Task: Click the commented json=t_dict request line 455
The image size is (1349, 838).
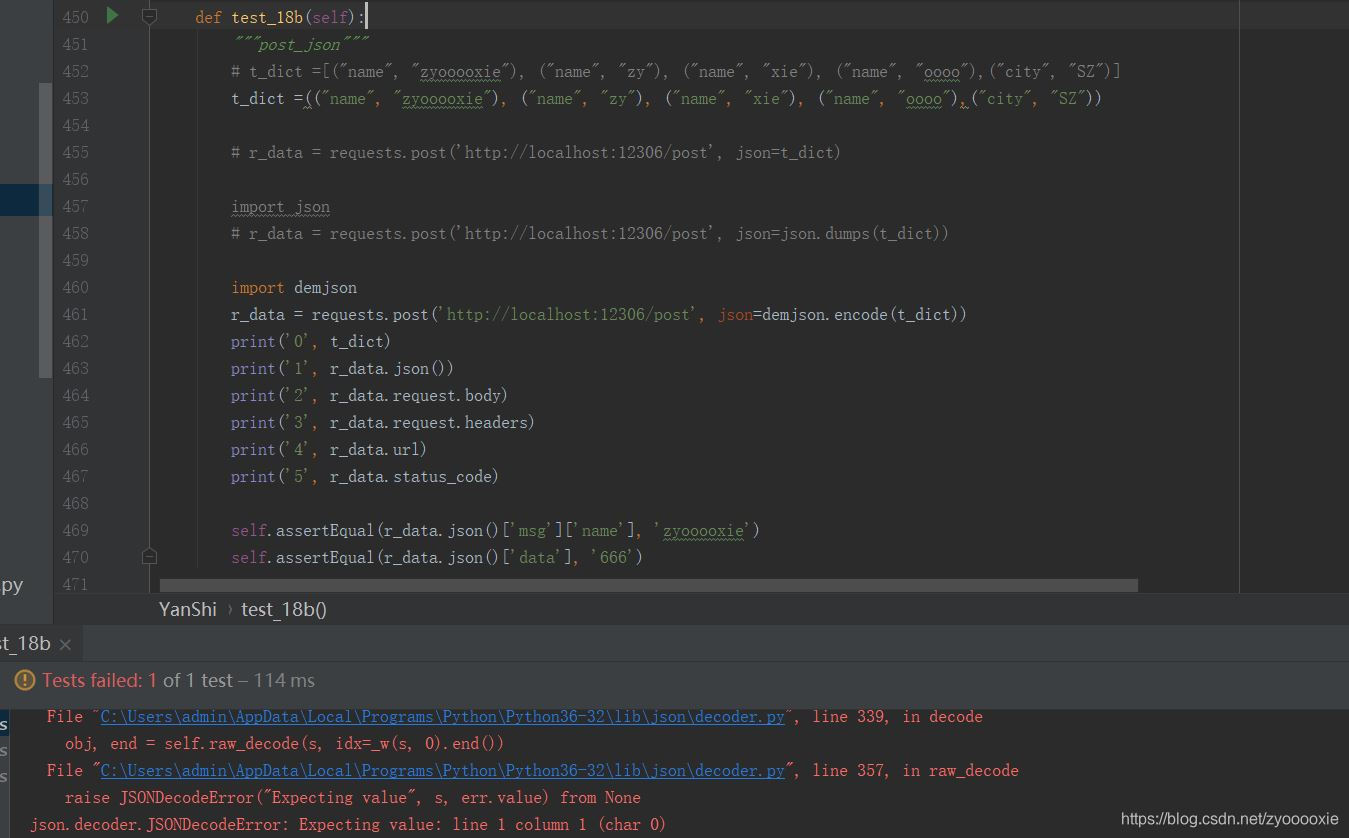Action: click(x=536, y=152)
